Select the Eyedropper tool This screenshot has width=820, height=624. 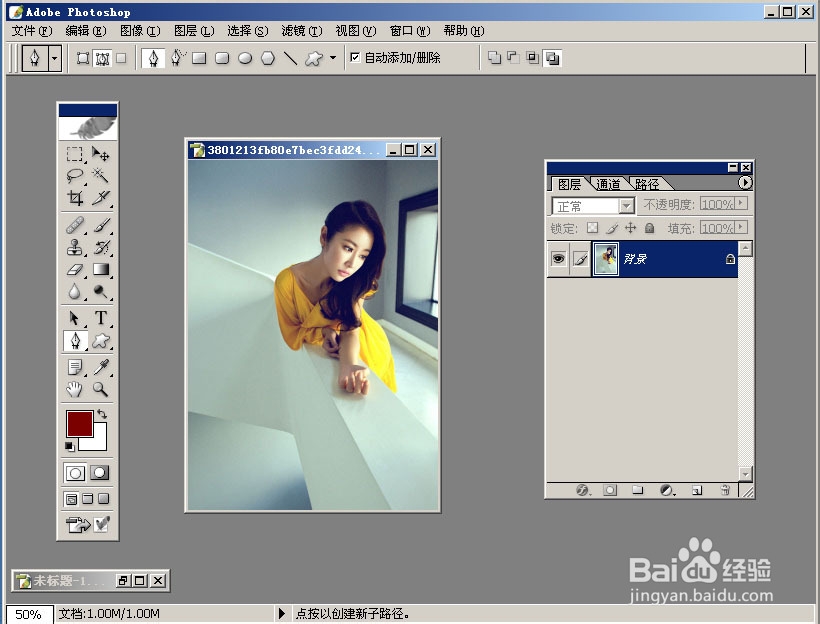(x=100, y=367)
